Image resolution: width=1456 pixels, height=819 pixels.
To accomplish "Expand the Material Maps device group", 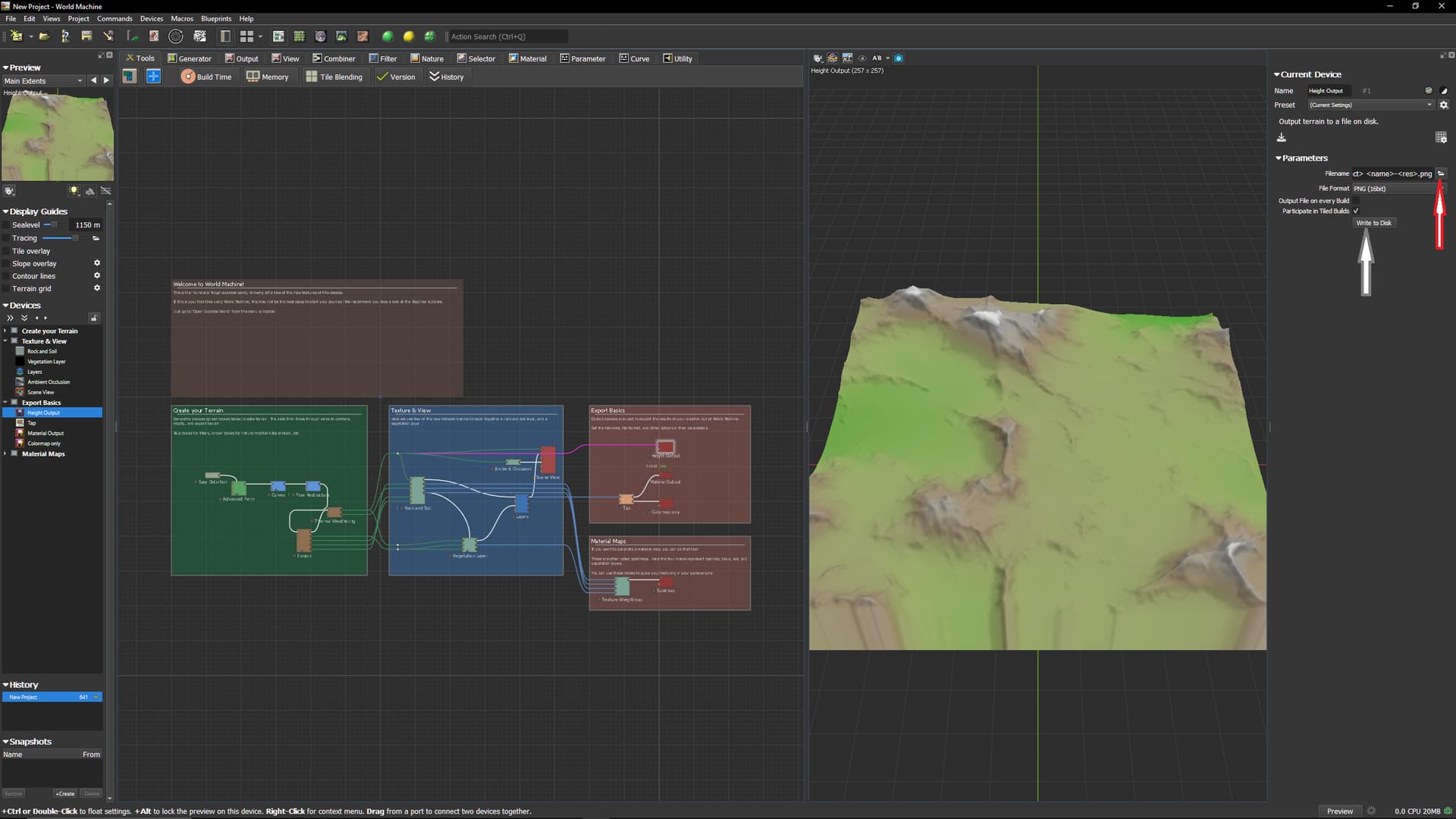I will click(5, 453).
